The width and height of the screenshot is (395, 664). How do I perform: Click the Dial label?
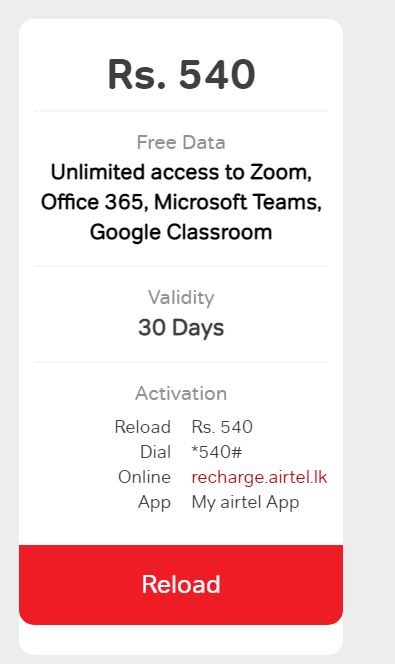155,452
